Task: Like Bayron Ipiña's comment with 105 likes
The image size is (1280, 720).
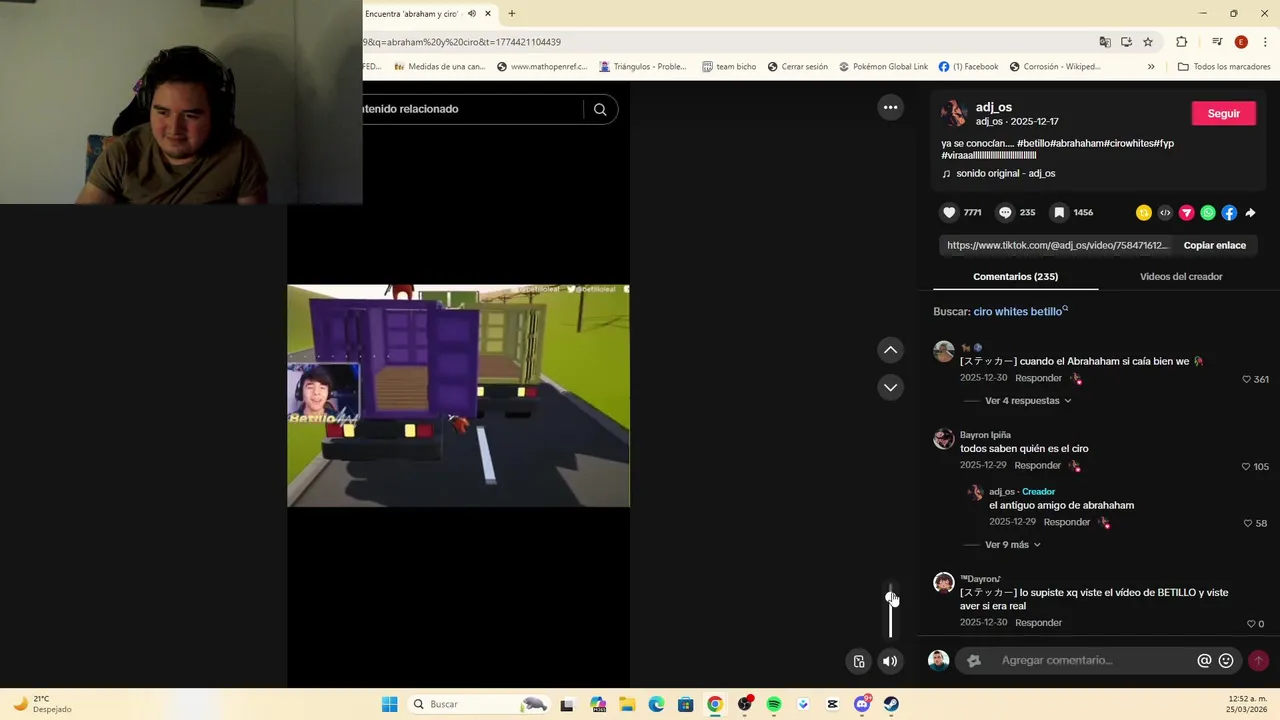Action: point(1246,466)
